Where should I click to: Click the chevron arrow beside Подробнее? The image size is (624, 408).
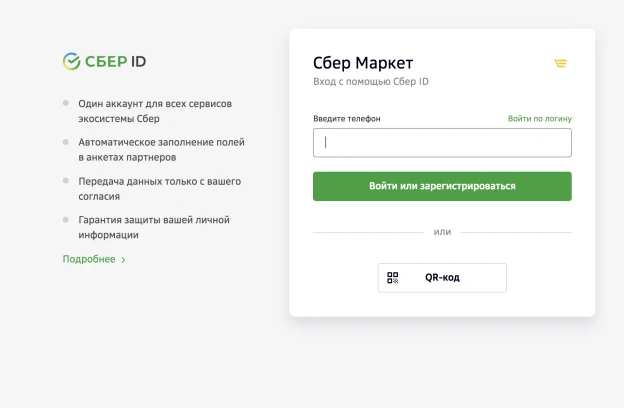tap(123, 260)
